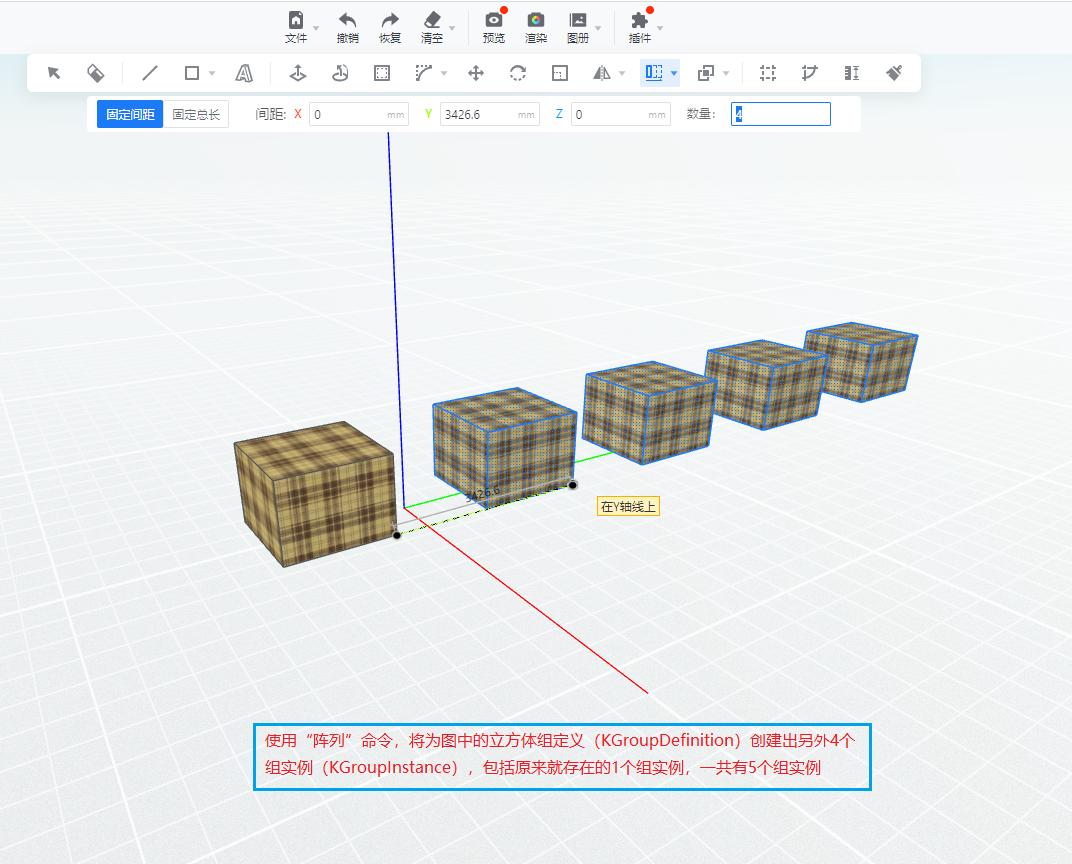Image resolution: width=1072 pixels, height=864 pixels.
Task: Select the fillet curve tool
Action: (x=423, y=72)
